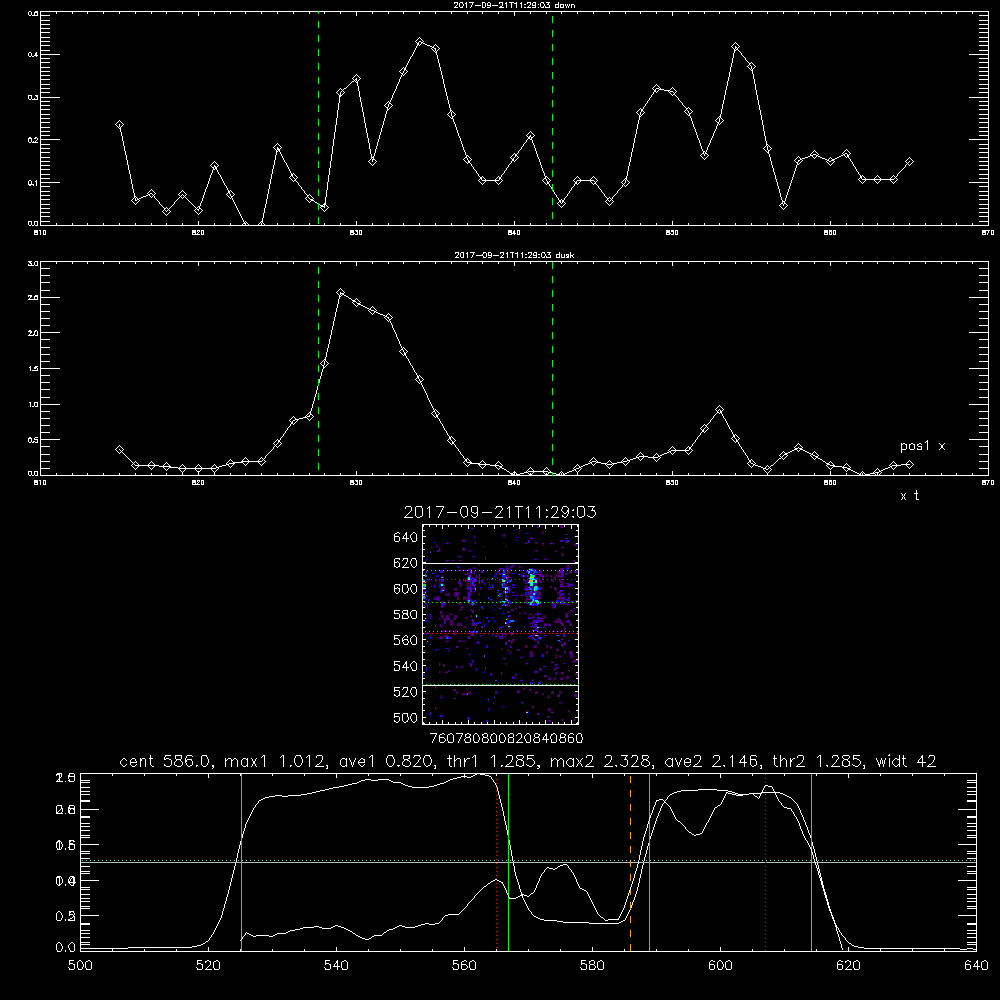1000x1000 pixels.
Task: Click the highest diamond marker in dusk plot
Action: click(x=341, y=293)
